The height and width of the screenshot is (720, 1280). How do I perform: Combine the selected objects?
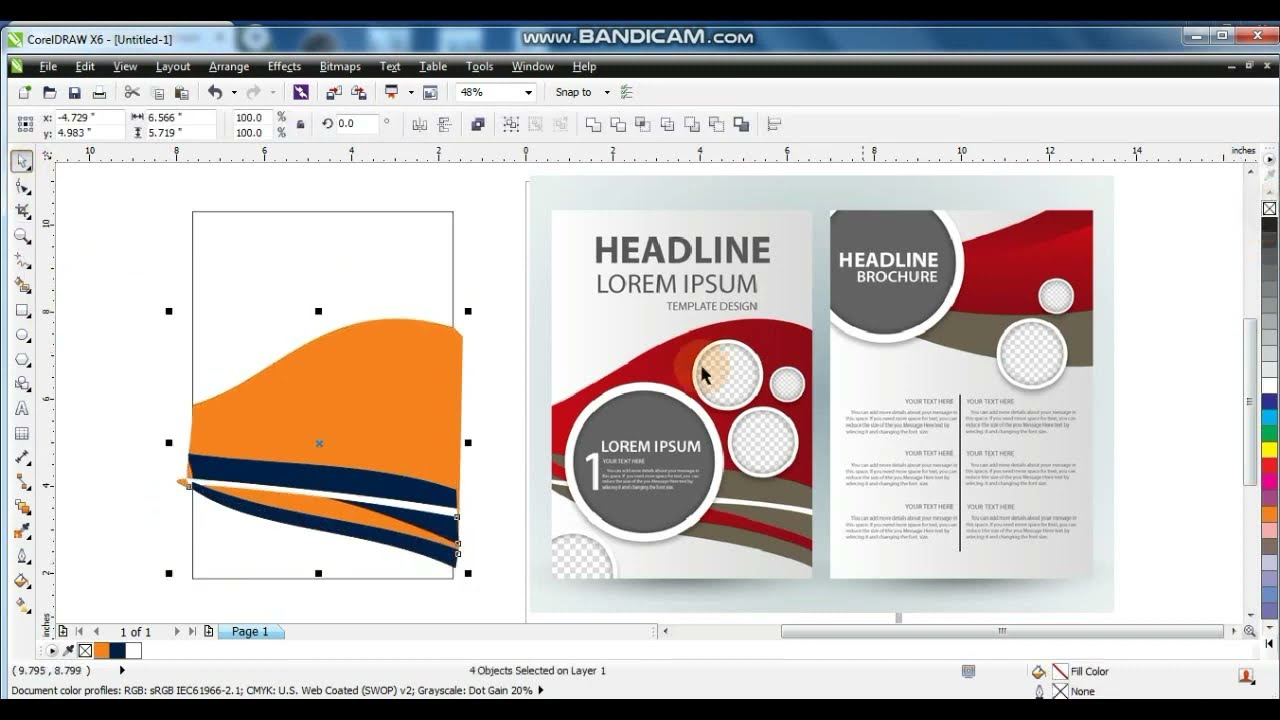click(478, 125)
